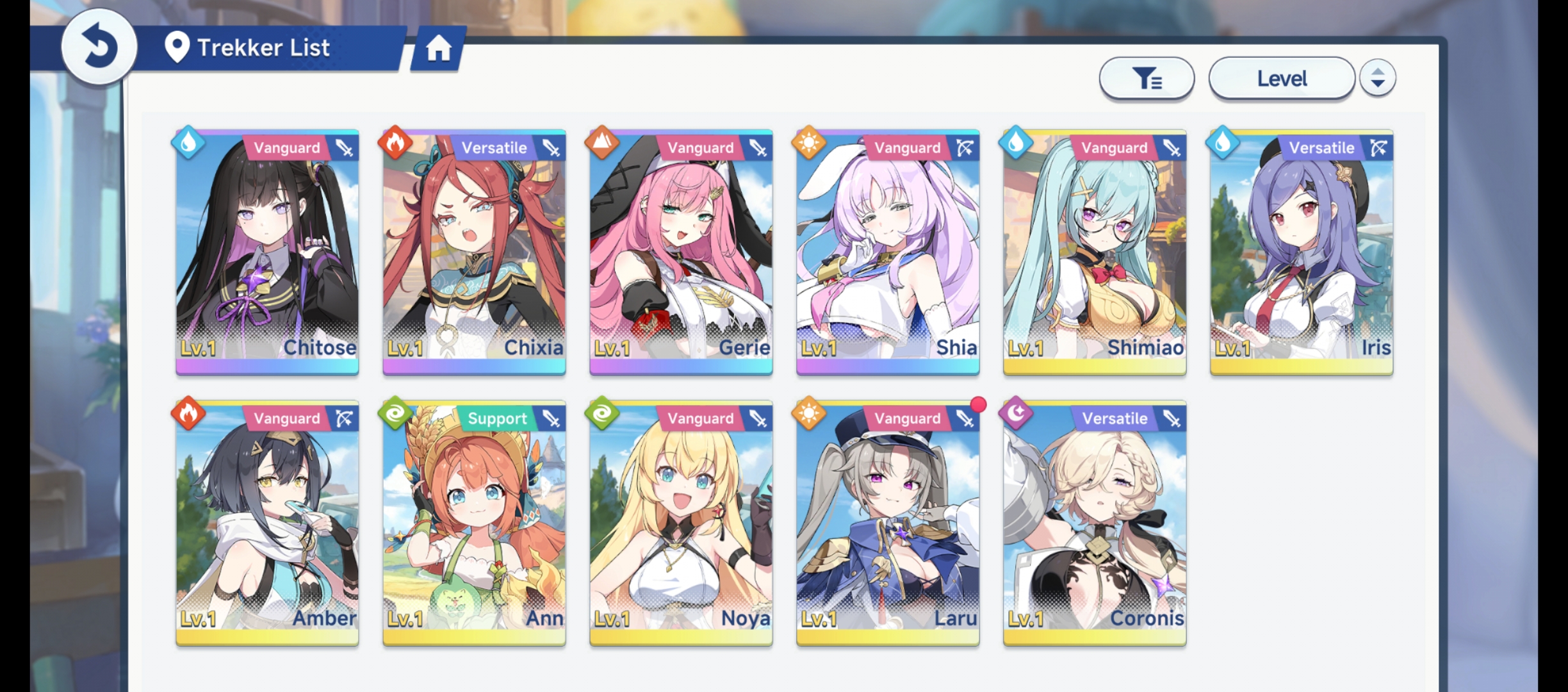This screenshot has width=1568, height=692.
Task: Click the circular back arrow button
Action: pos(99,47)
